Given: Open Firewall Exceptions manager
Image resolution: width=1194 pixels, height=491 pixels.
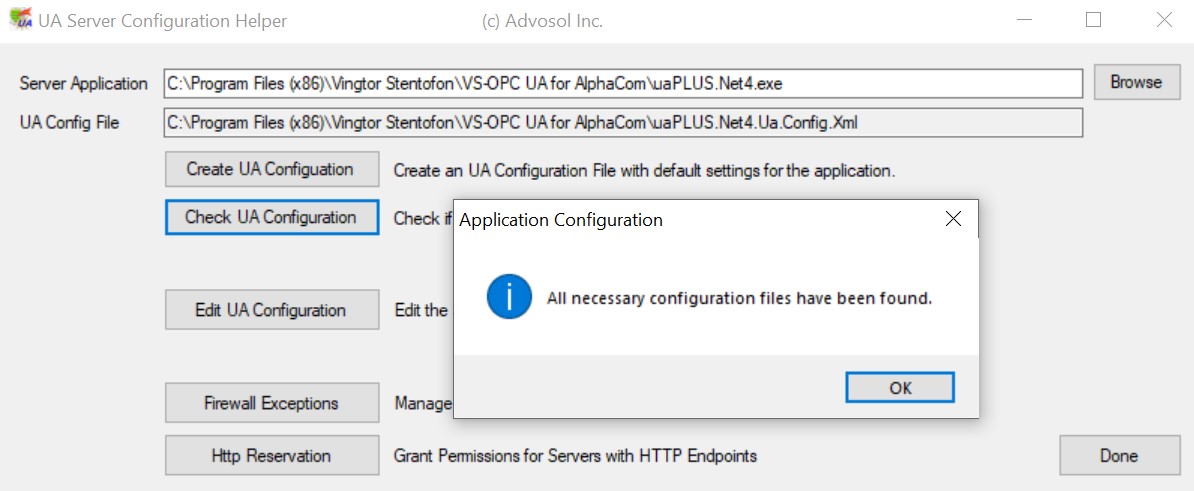Looking at the screenshot, I should (x=271, y=403).
